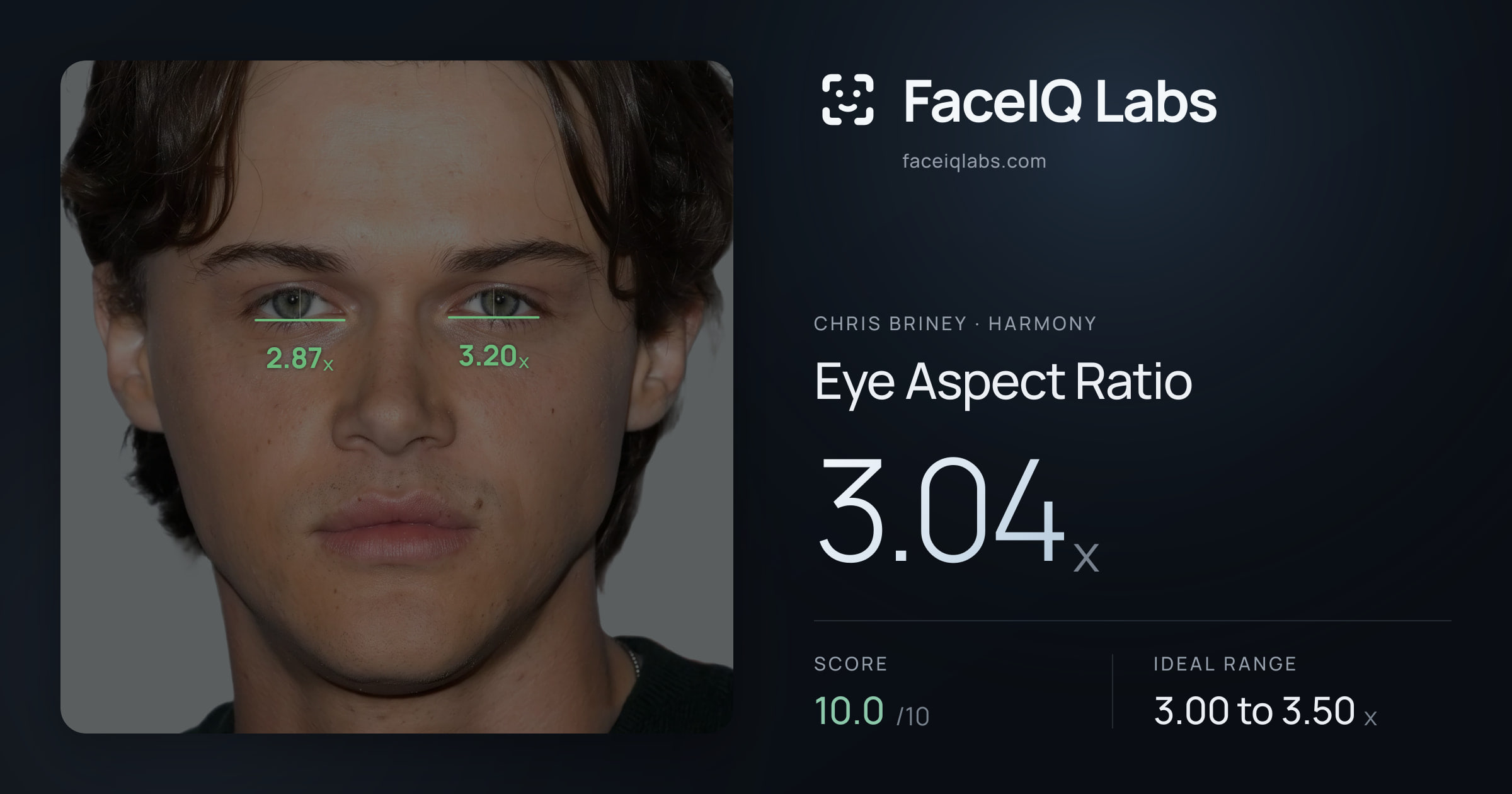Select the 2.87x left eye ratio label
The width and height of the screenshot is (1512, 794).
pos(300,359)
